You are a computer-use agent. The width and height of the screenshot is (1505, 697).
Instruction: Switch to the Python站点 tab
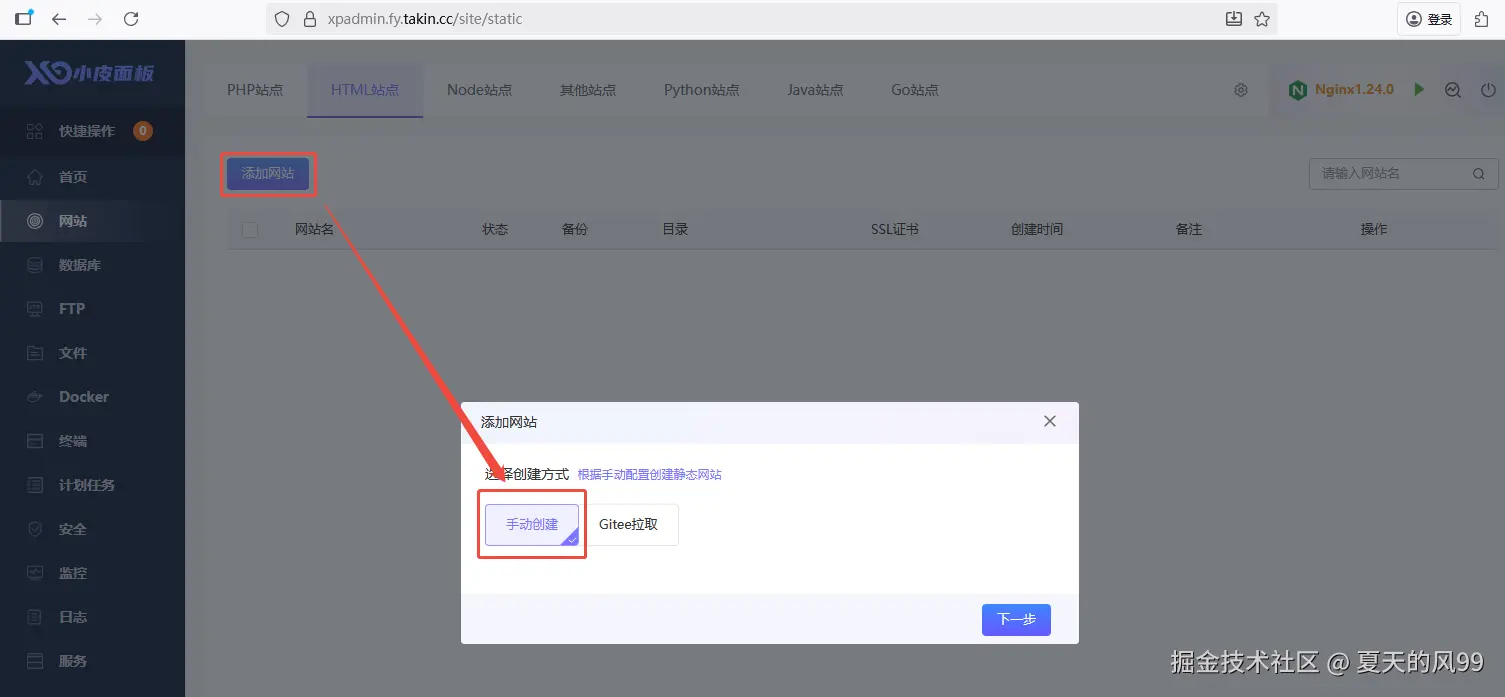tap(702, 90)
